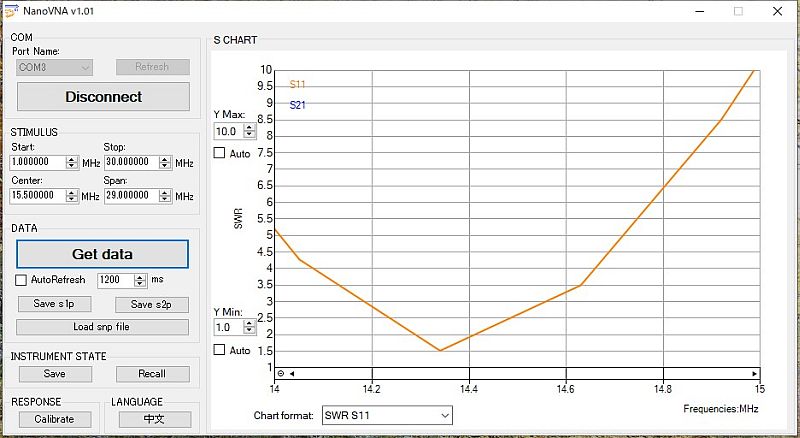The height and width of the screenshot is (438, 800).
Task: Click the Recall instrument state button
Action: (x=153, y=374)
